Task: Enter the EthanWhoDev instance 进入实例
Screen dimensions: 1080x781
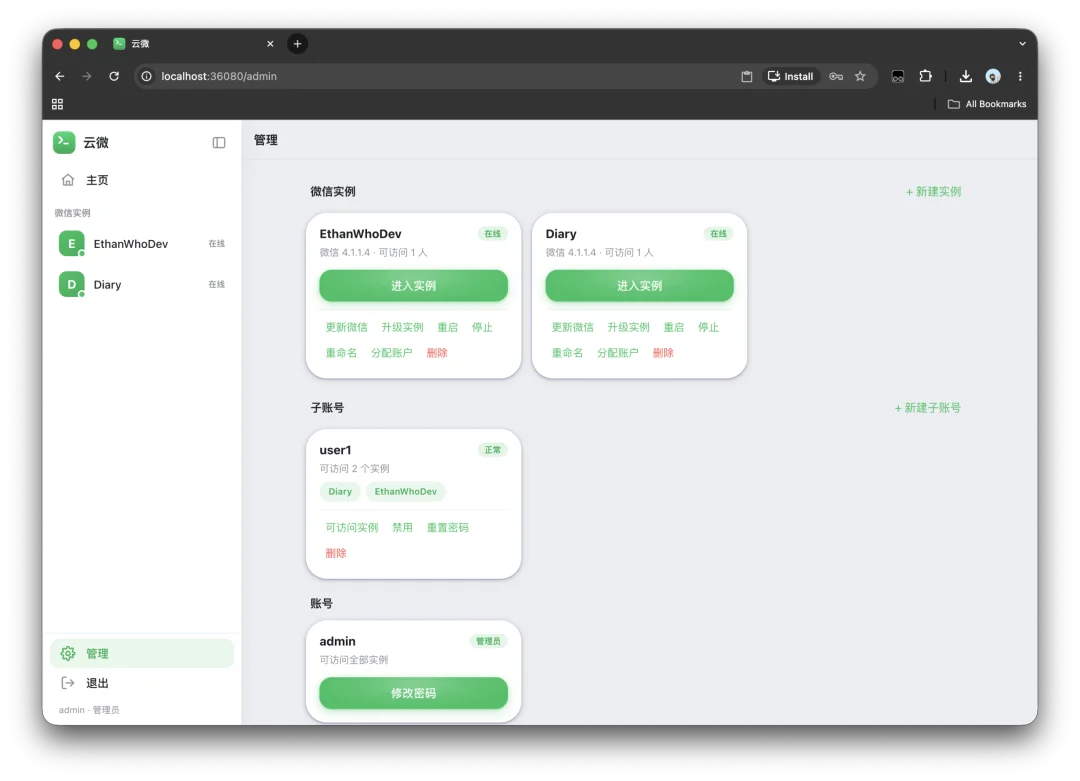Action: click(413, 286)
